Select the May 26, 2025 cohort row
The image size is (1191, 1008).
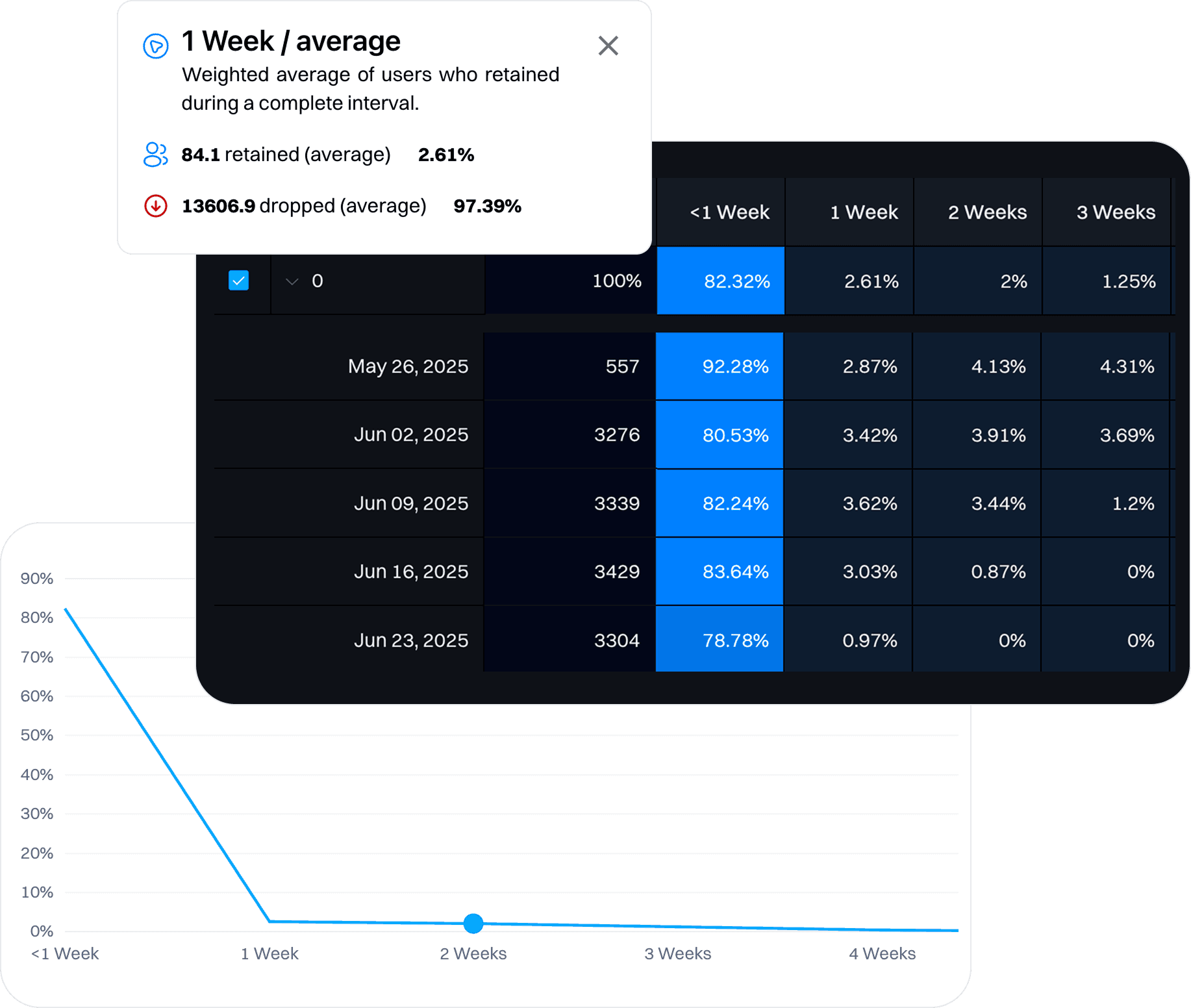408,366
